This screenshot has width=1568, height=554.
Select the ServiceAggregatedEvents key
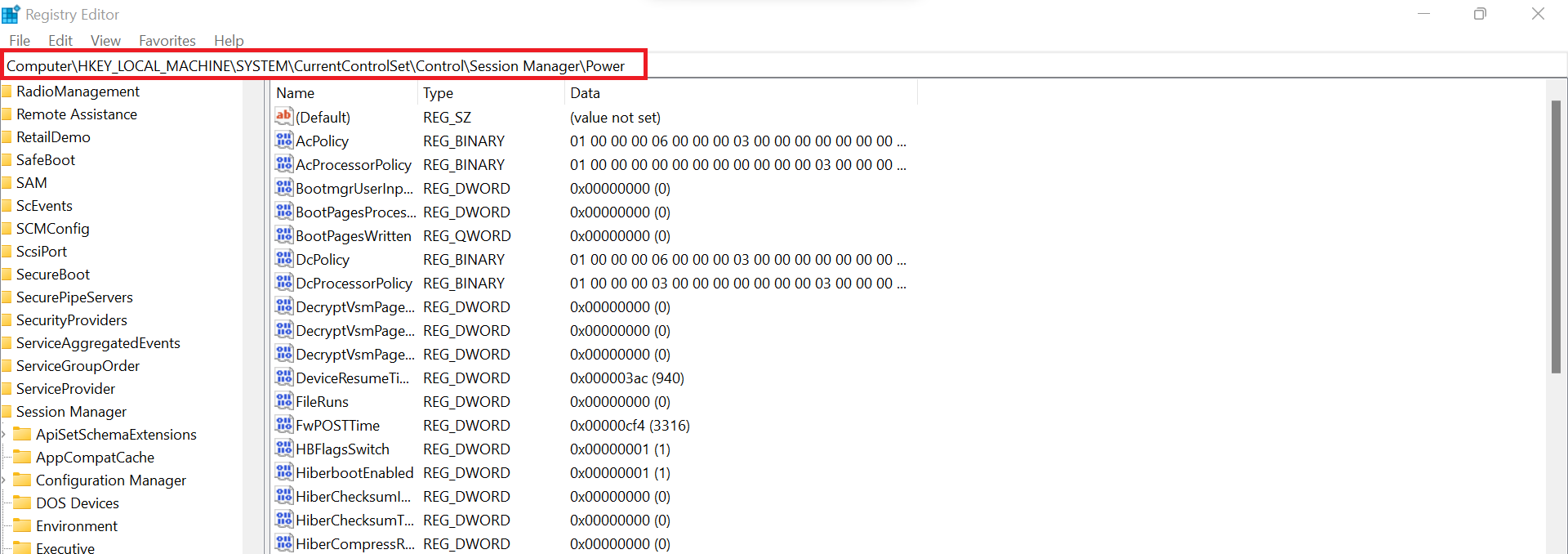point(98,343)
